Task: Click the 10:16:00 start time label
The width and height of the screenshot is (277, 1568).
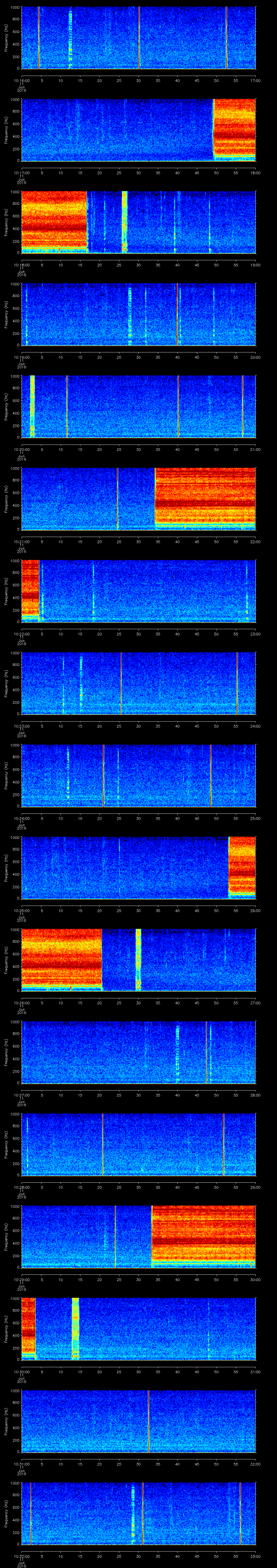Action: click(21, 80)
